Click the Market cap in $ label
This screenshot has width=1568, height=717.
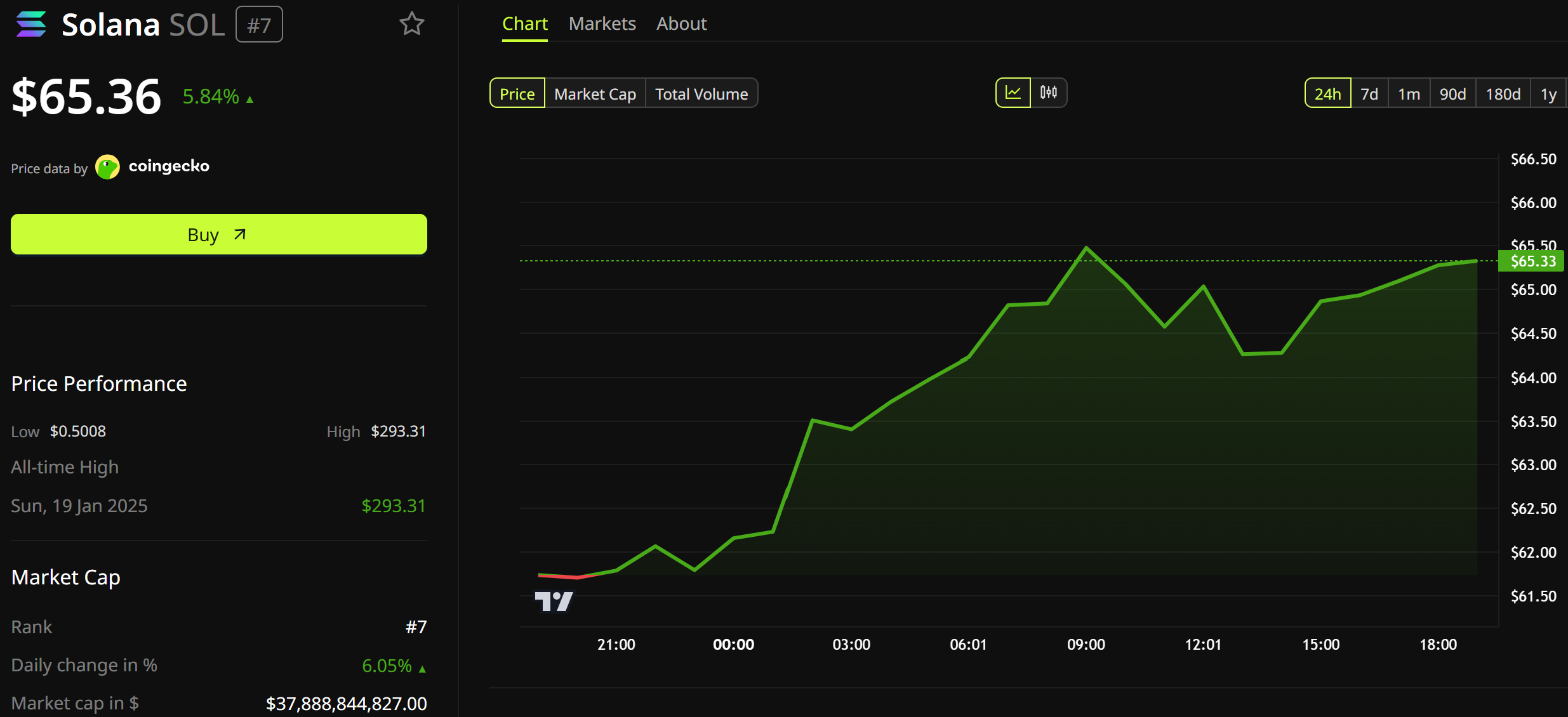coord(75,703)
